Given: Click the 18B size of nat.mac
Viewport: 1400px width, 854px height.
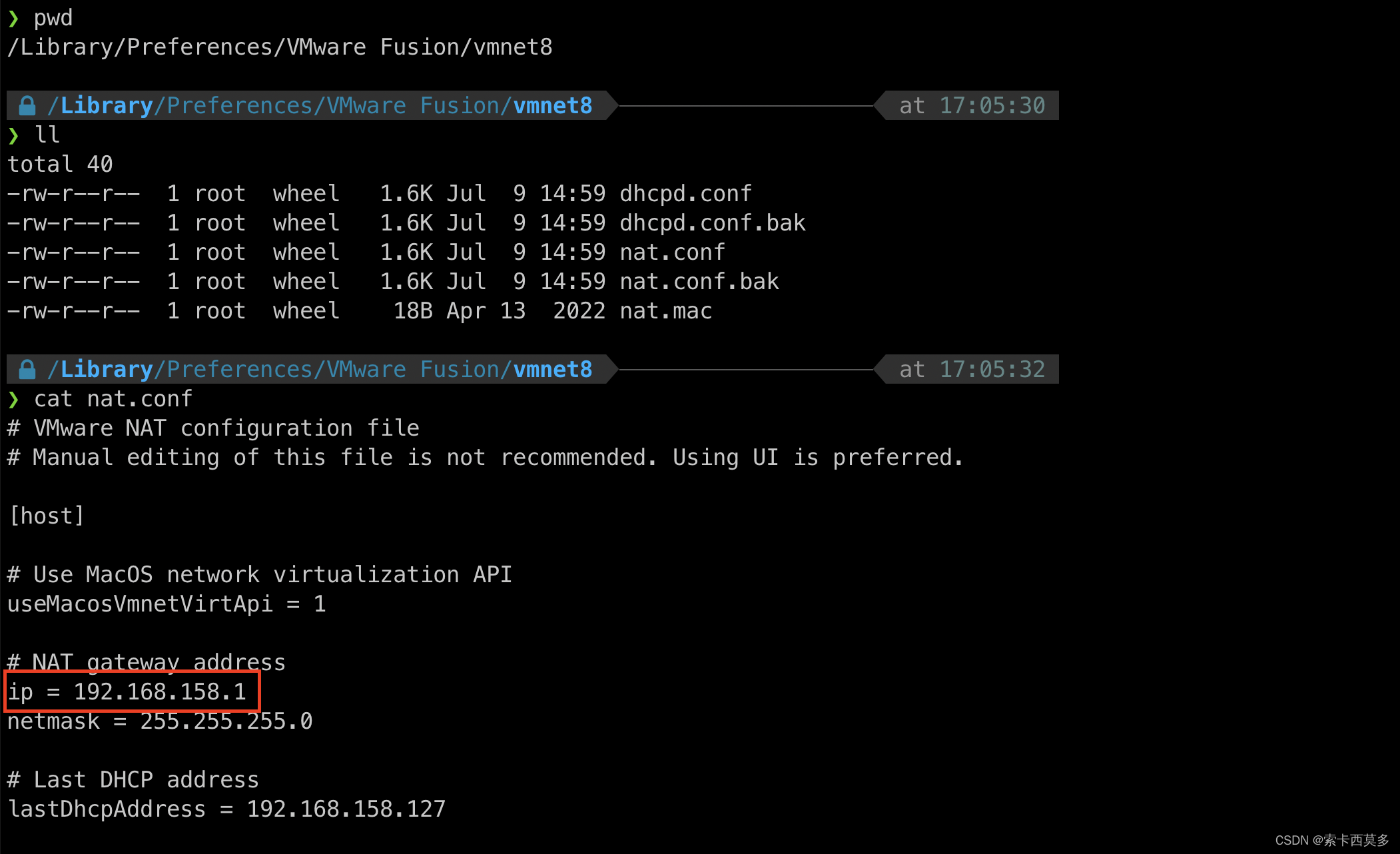Looking at the screenshot, I should click(413, 310).
